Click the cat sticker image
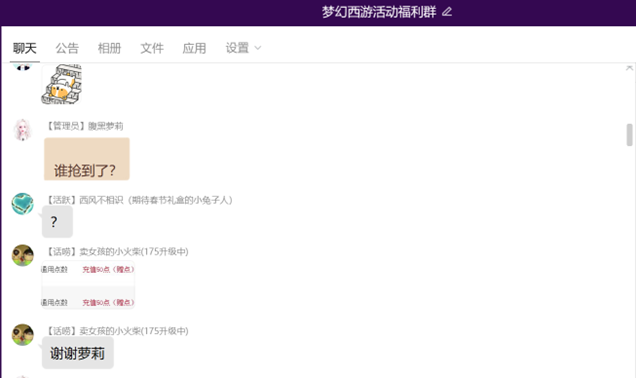The width and height of the screenshot is (636, 378). coord(61,84)
